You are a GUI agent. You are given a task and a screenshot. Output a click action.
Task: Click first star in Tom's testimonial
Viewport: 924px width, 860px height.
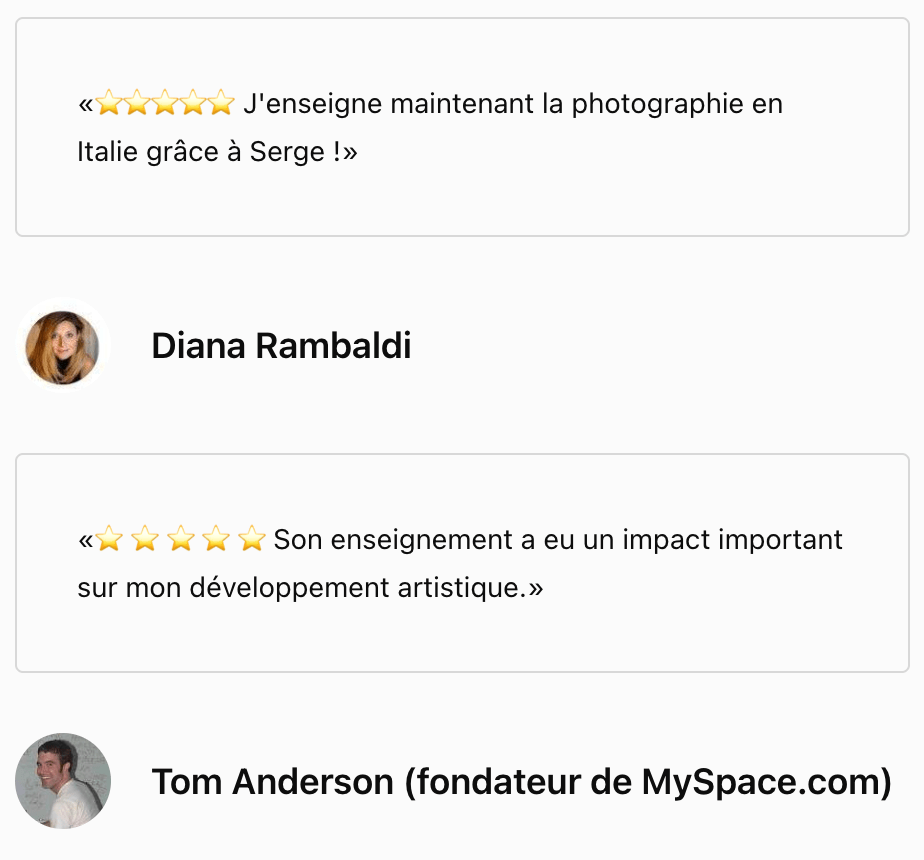coord(109,538)
